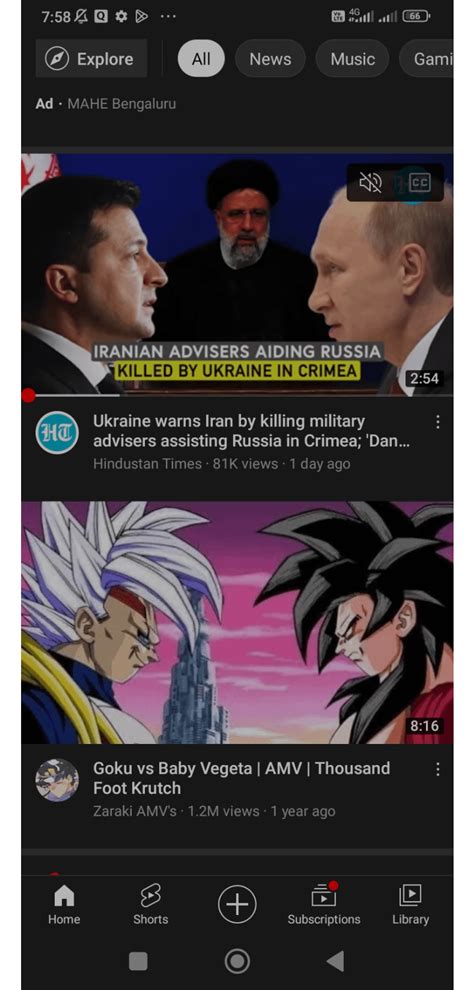Viewport: 474px width, 990px height.
Task: Select the News filter chip
Action: [270, 59]
